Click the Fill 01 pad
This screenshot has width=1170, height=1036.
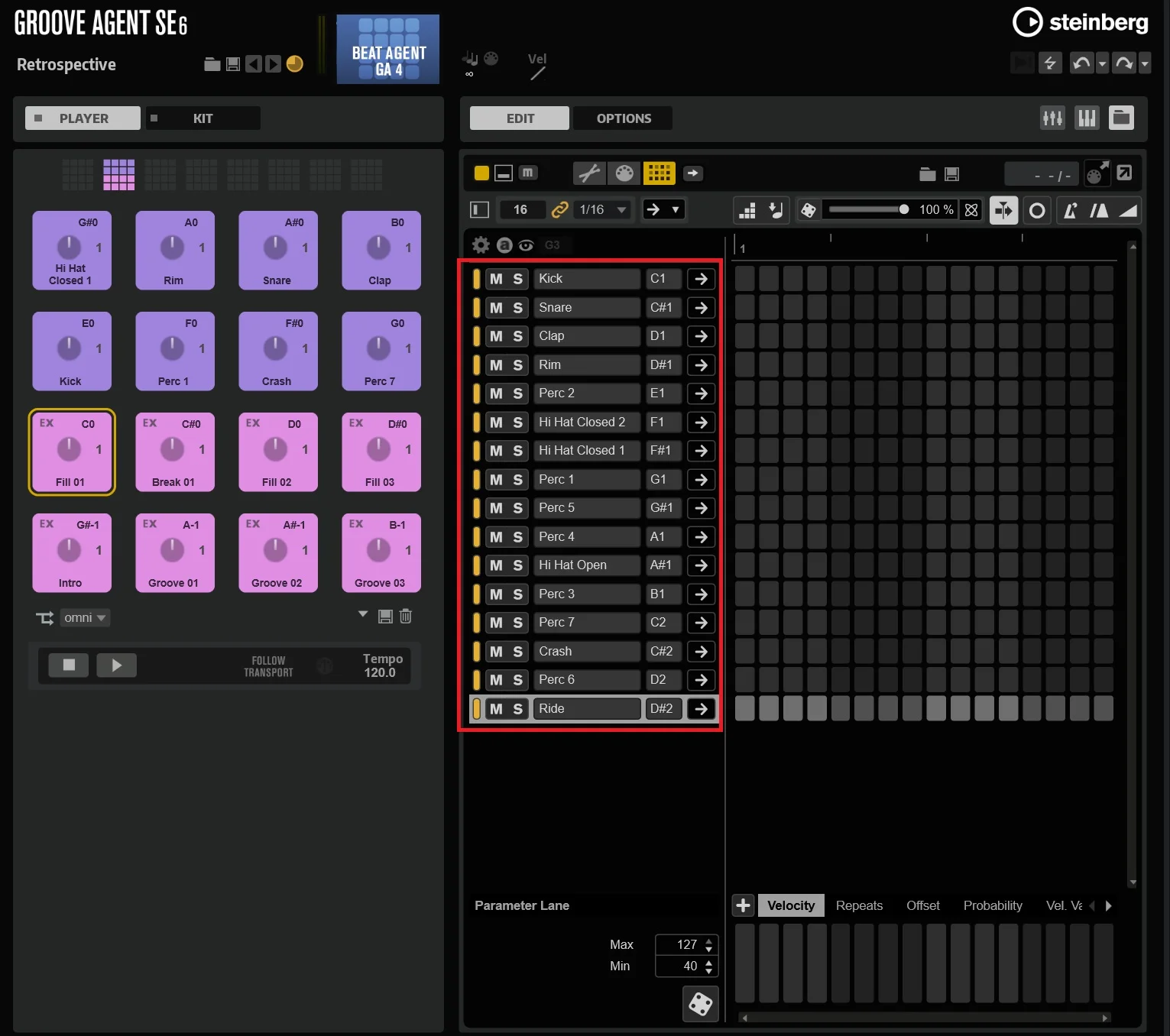point(72,452)
